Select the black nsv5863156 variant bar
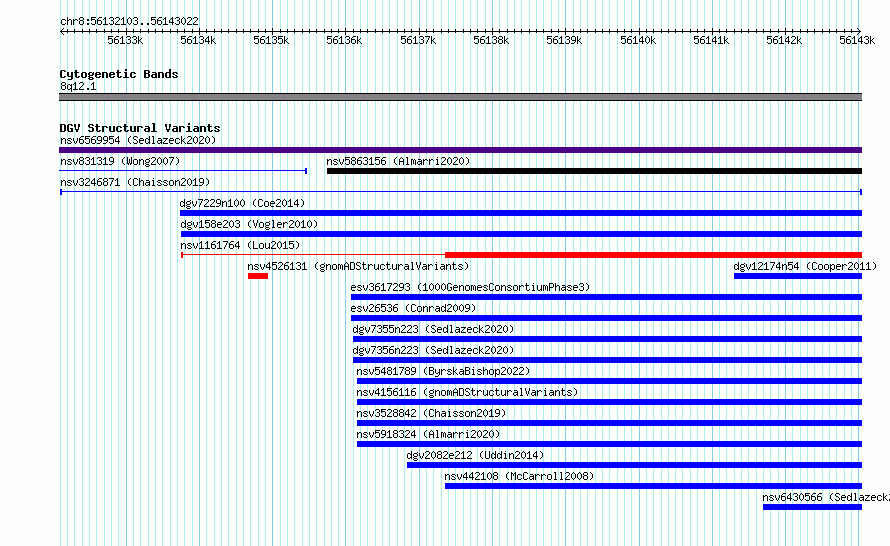The image size is (890, 546). pyautogui.click(x=594, y=171)
